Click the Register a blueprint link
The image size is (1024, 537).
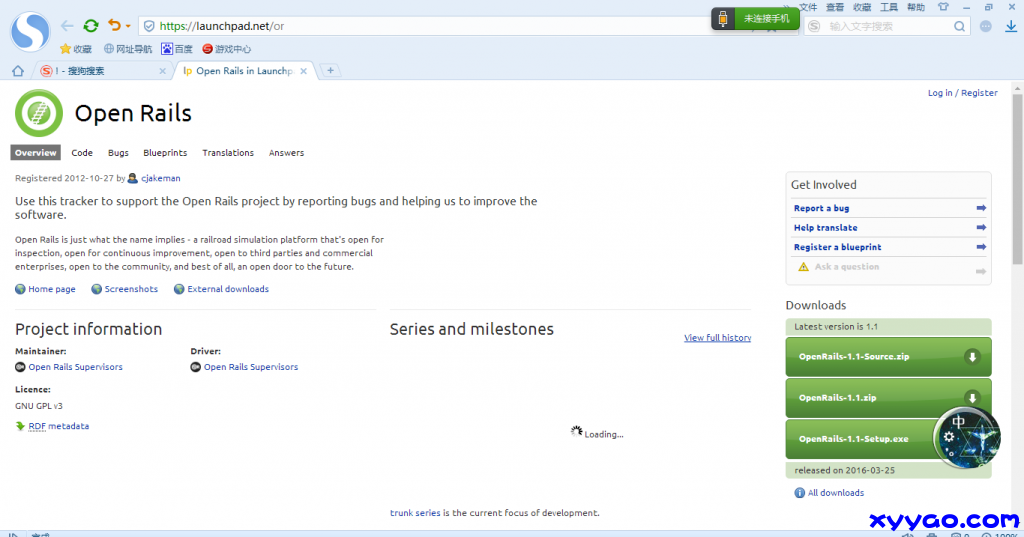837,247
